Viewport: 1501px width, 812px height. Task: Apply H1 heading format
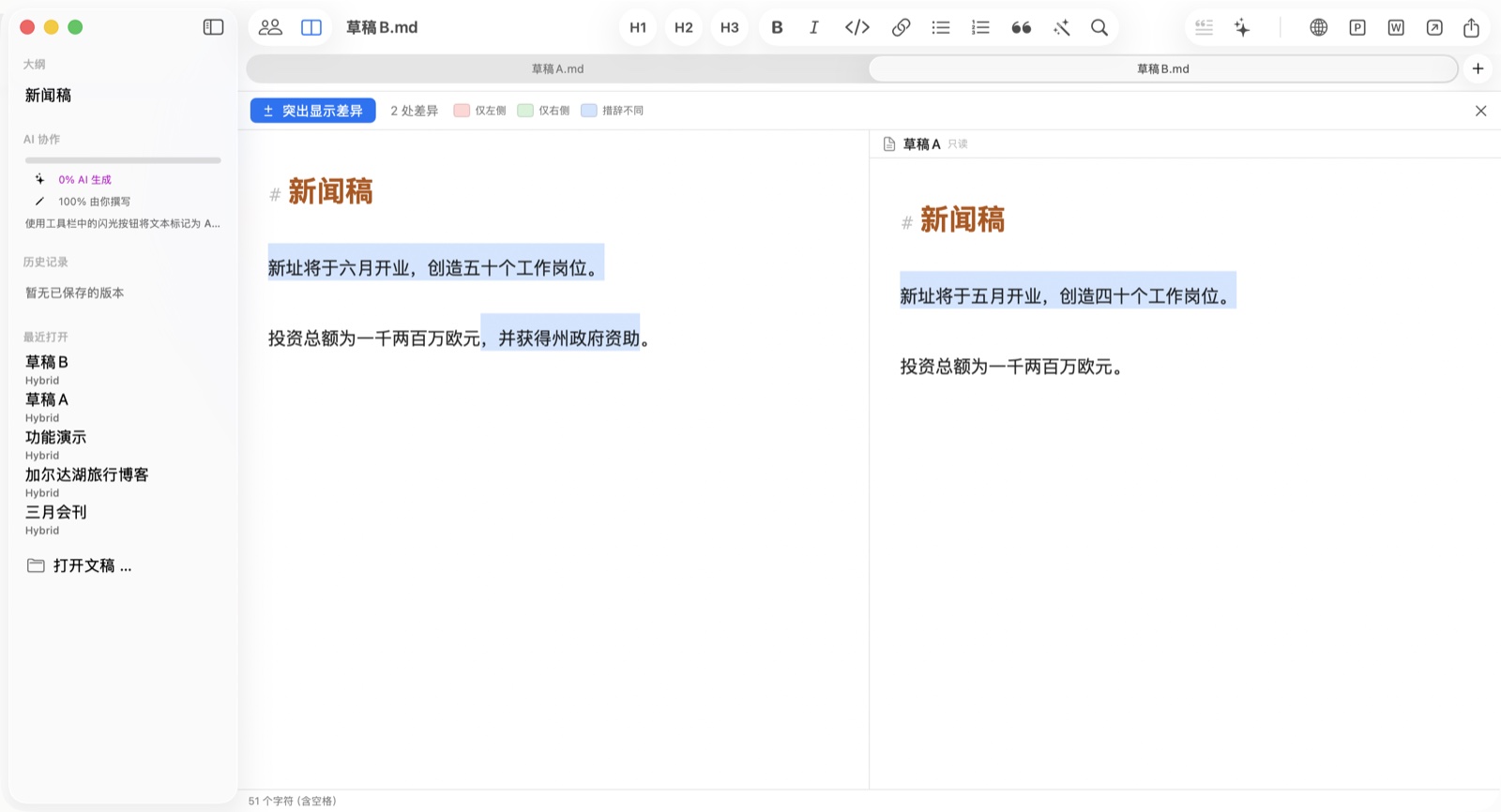[x=638, y=27]
